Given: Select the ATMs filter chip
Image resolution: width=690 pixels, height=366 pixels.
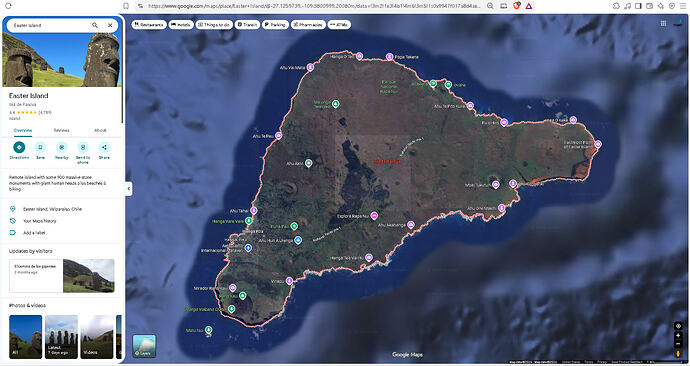Looking at the screenshot, I should (339, 25).
